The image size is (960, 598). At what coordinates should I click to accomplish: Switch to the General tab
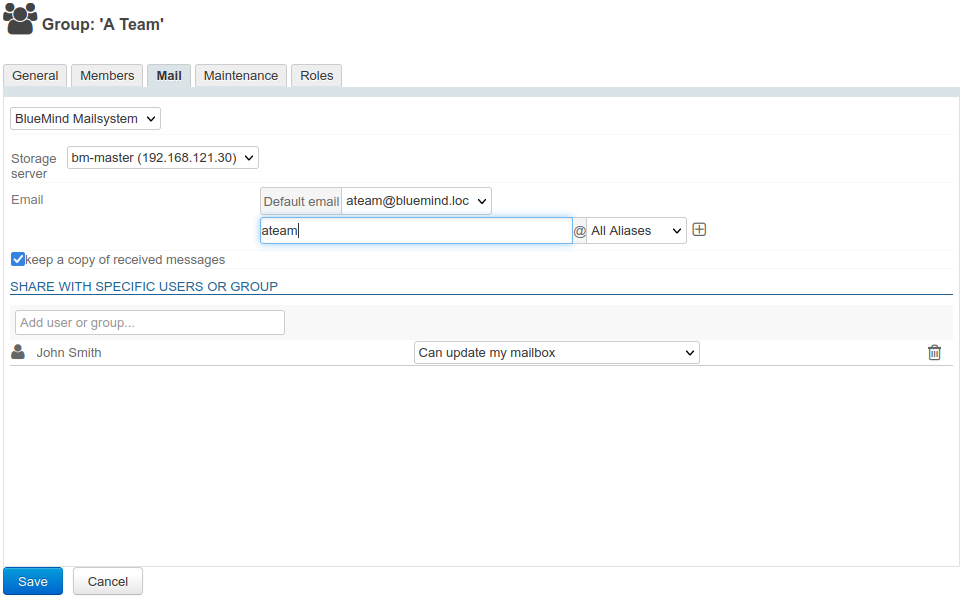(x=35, y=75)
